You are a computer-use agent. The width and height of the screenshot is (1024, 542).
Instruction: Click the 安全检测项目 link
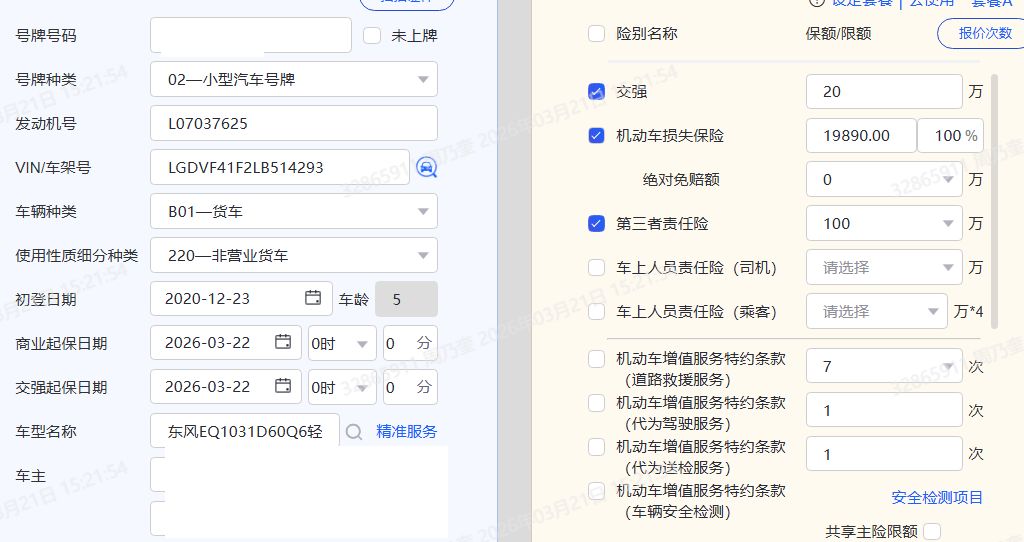tap(937, 497)
